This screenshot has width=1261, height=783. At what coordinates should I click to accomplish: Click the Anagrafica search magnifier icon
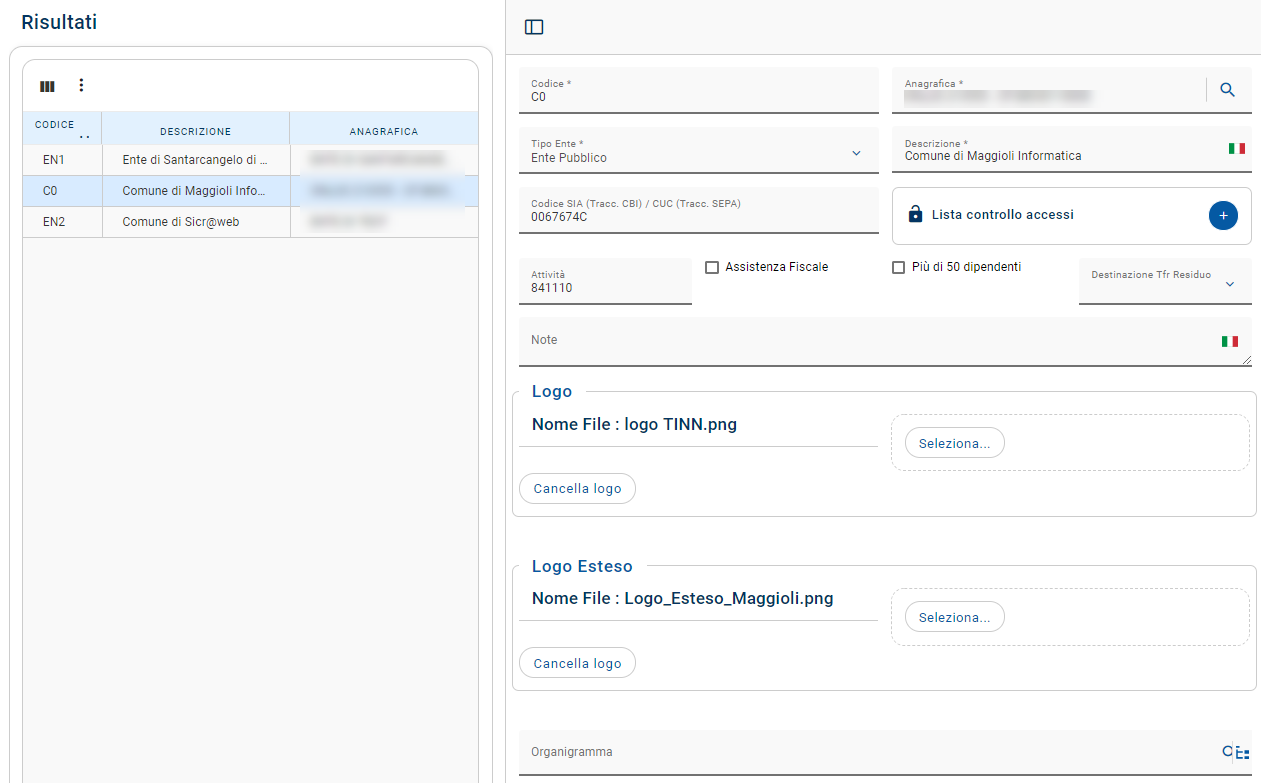(1228, 90)
